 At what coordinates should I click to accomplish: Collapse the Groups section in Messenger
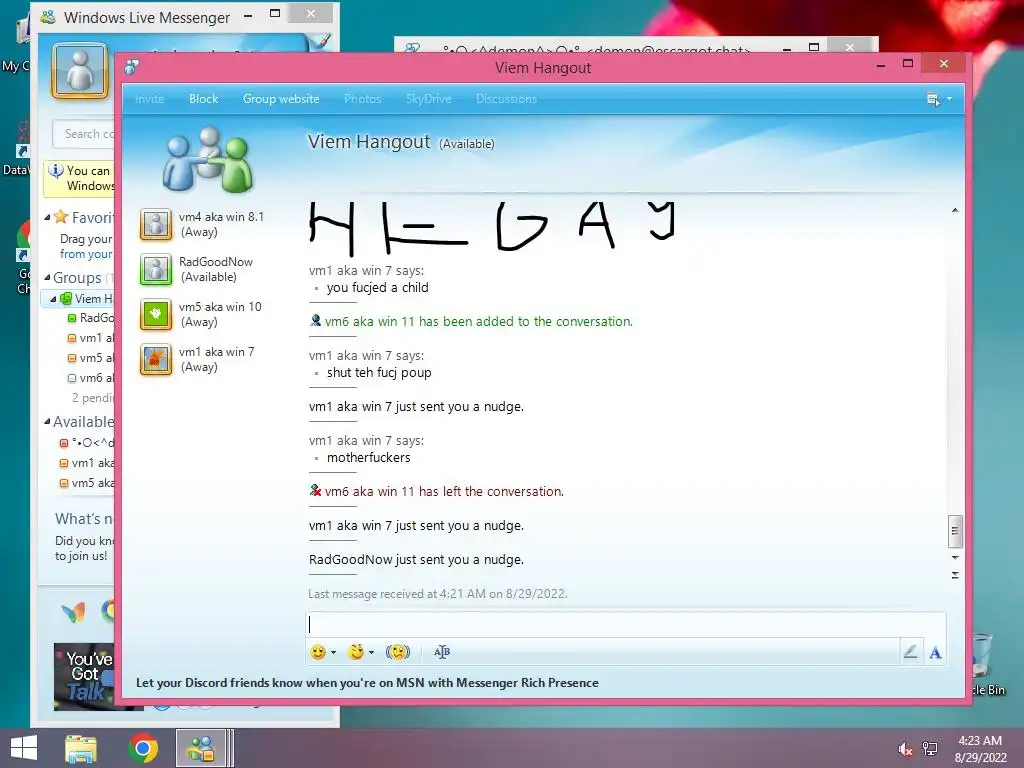coord(47,278)
